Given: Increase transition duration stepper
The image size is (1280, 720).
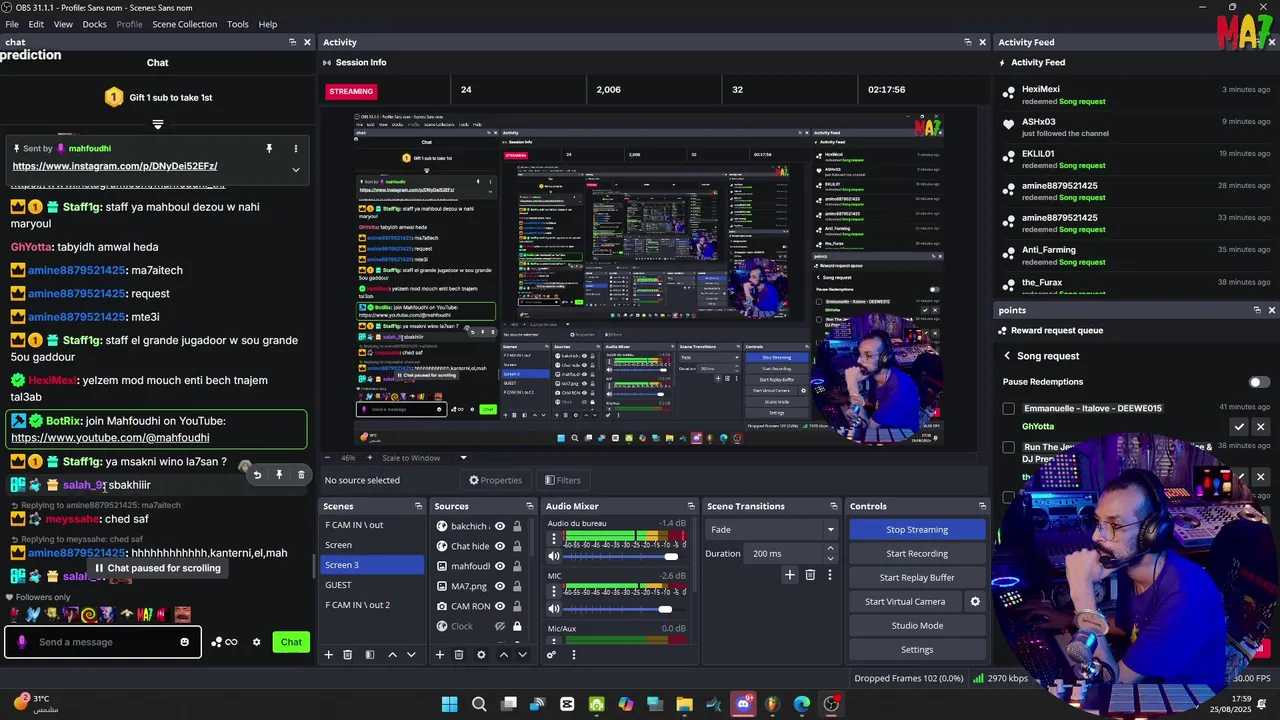Looking at the screenshot, I should (x=830, y=549).
